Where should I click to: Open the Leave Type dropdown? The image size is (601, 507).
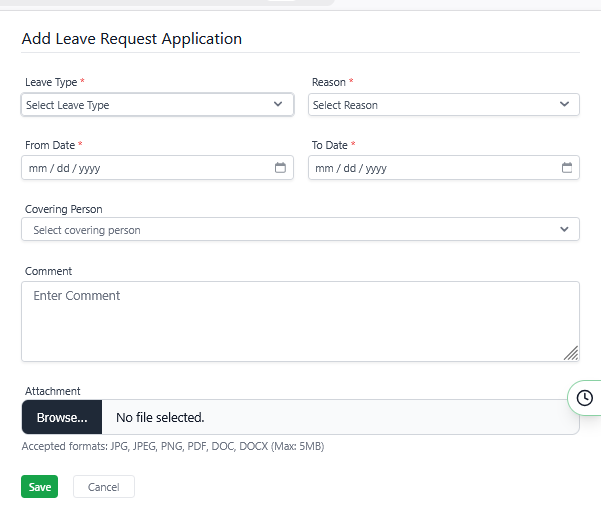[x=158, y=105]
